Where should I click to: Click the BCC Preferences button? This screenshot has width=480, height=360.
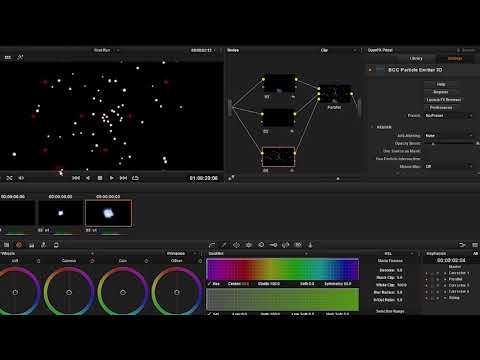(x=441, y=108)
